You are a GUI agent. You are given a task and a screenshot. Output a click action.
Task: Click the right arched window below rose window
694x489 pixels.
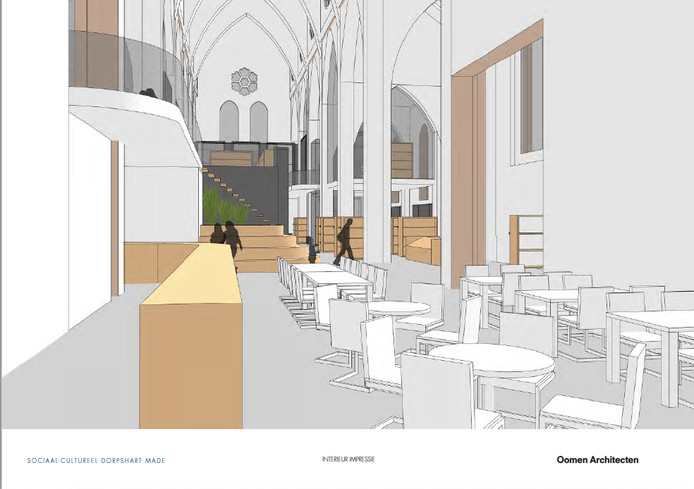(259, 122)
